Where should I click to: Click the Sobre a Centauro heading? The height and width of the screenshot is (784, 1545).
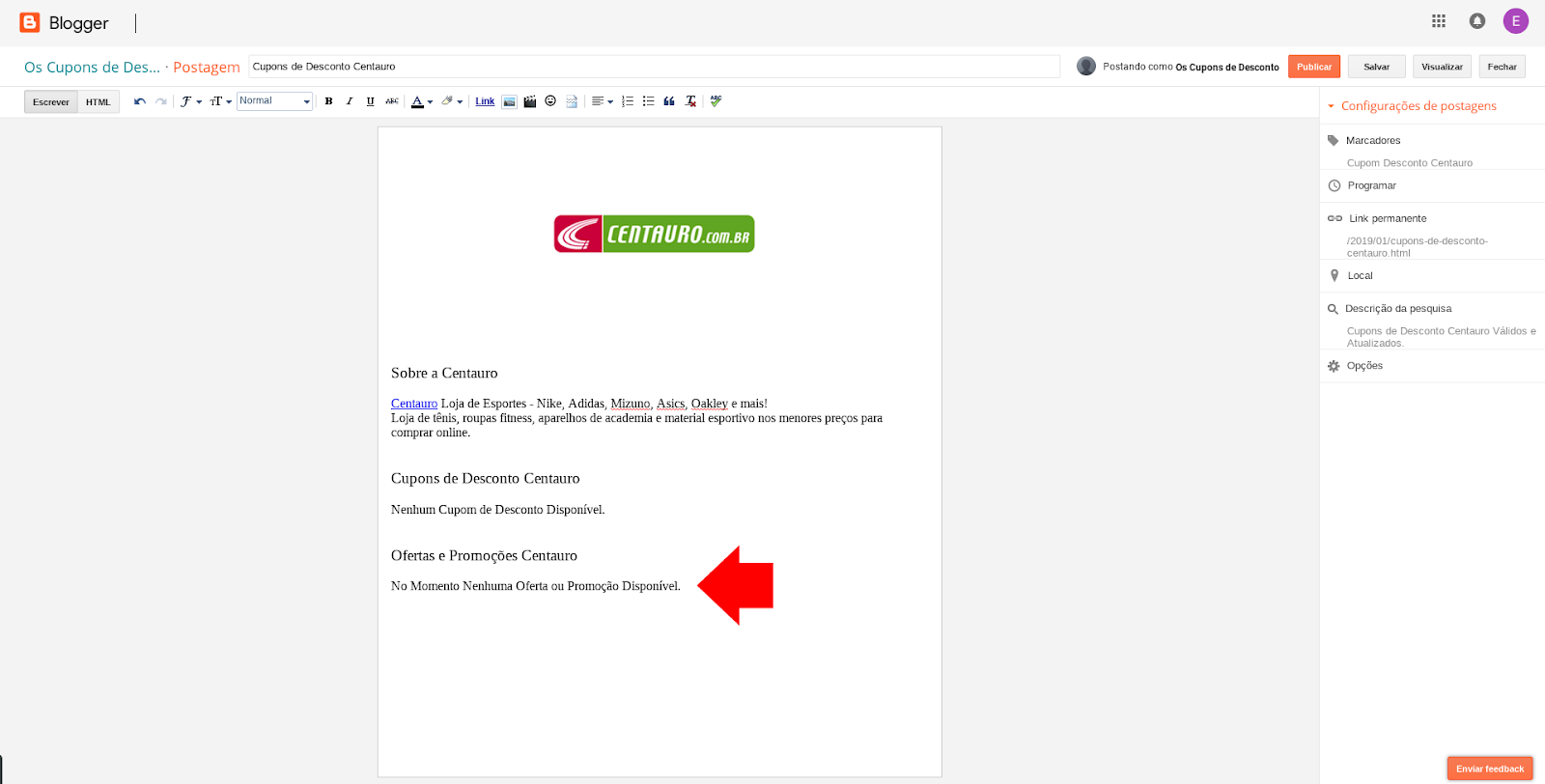click(x=444, y=373)
